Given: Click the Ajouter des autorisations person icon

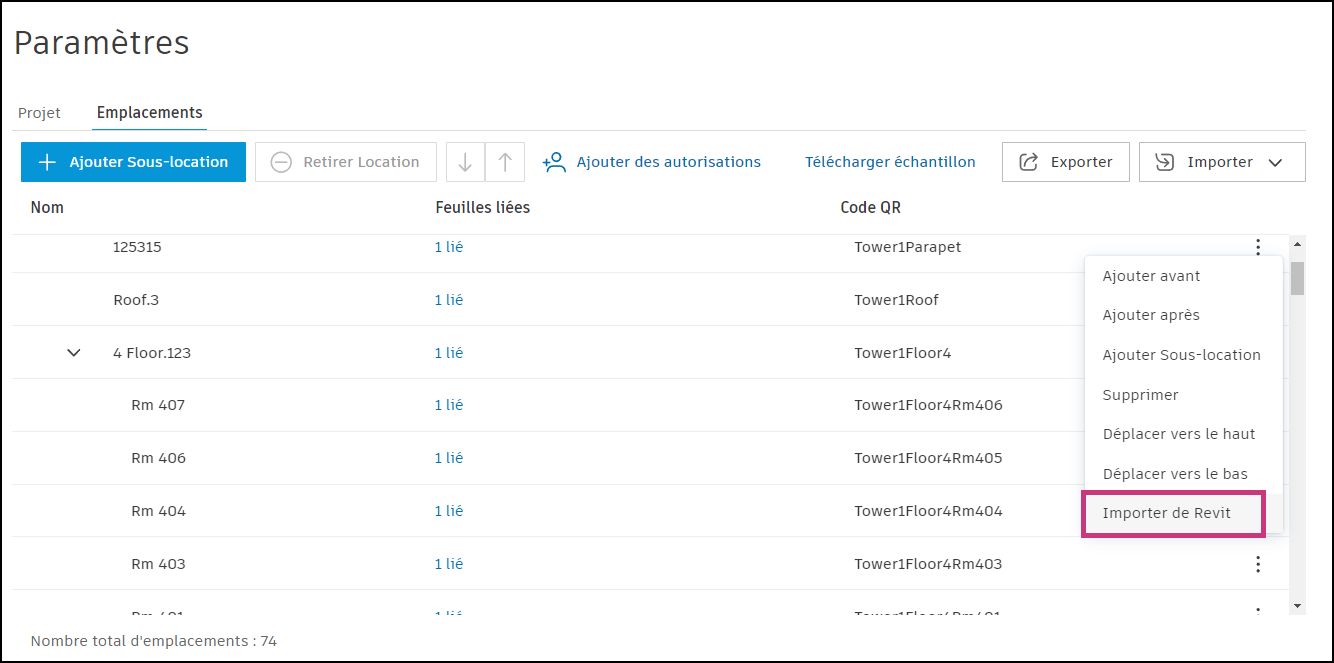Looking at the screenshot, I should tap(555, 162).
